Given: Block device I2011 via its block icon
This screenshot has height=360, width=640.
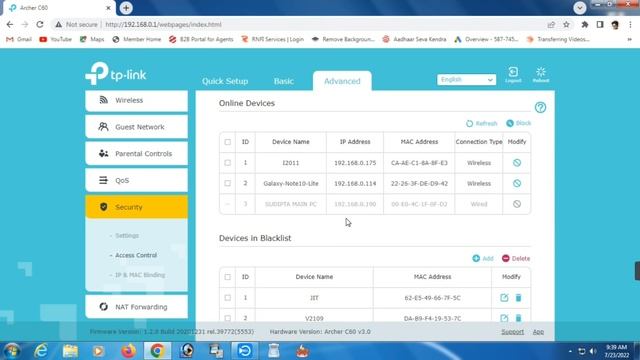Looking at the screenshot, I should [x=517, y=162].
